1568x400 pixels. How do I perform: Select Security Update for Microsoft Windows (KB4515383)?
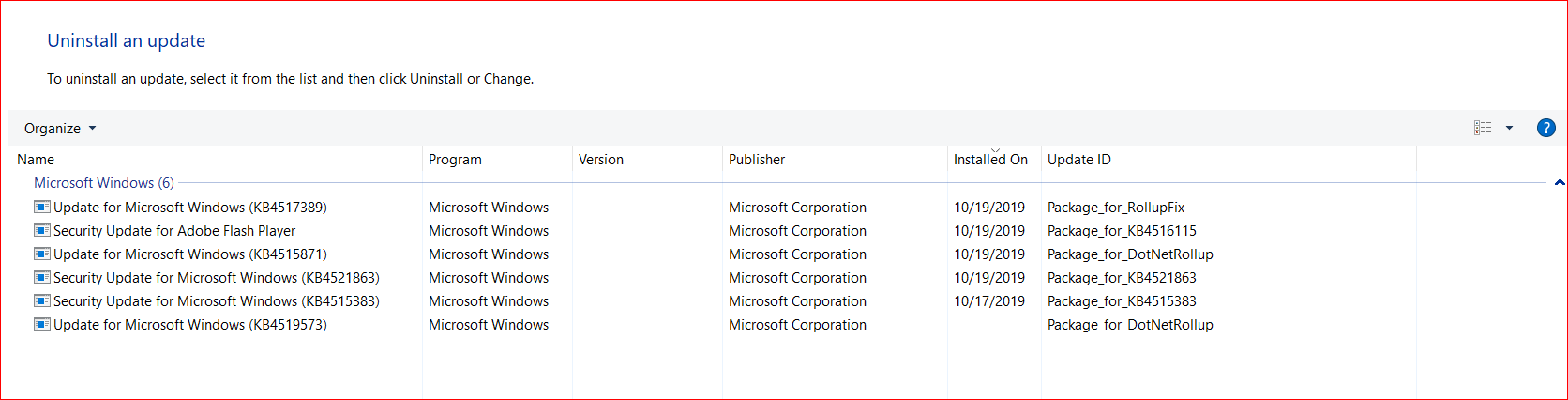(217, 301)
